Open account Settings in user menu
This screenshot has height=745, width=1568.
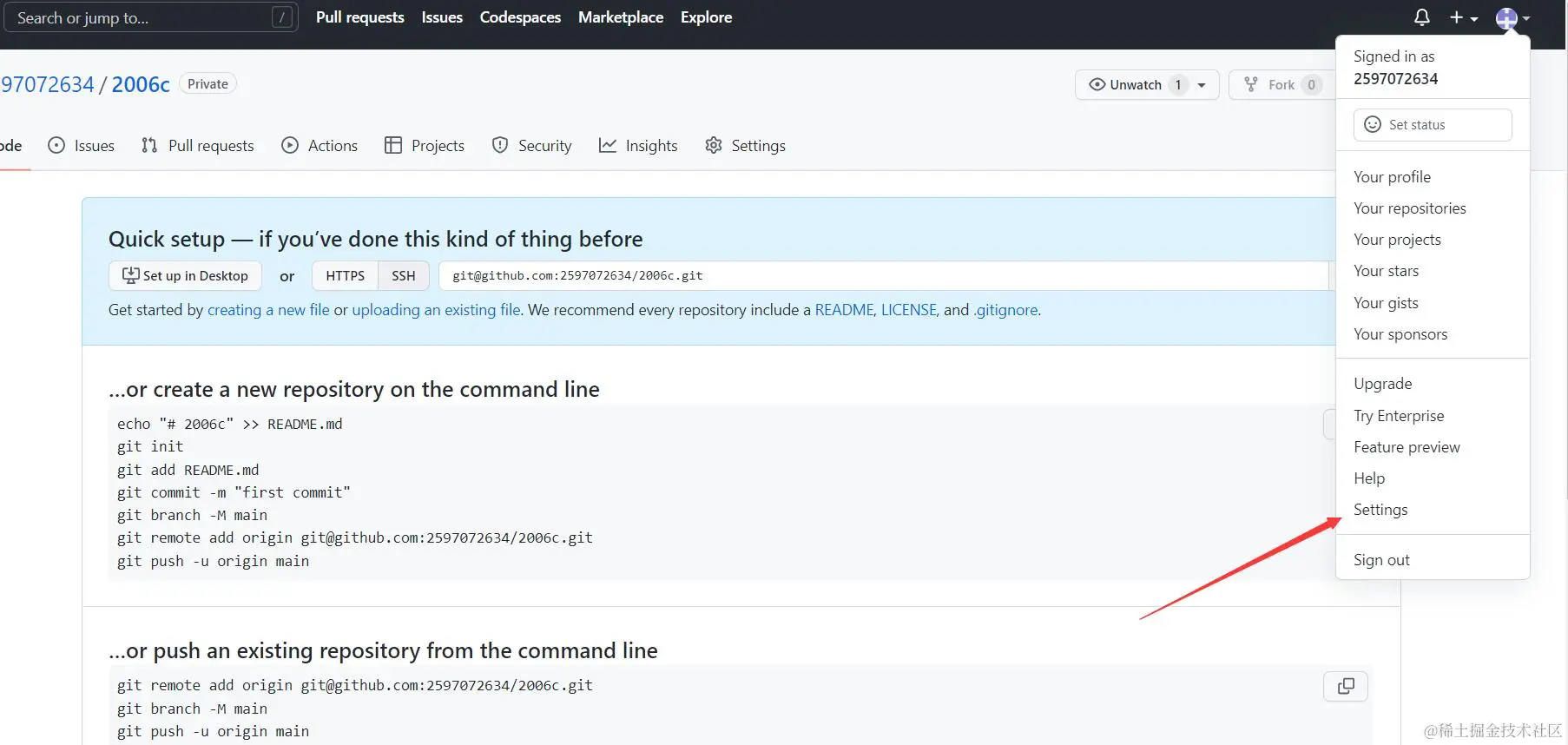point(1380,510)
